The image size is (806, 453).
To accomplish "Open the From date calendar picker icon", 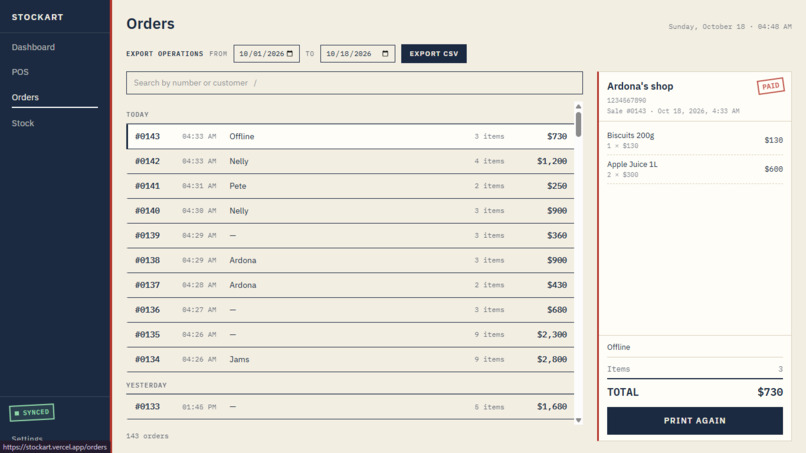I will [x=290, y=53].
